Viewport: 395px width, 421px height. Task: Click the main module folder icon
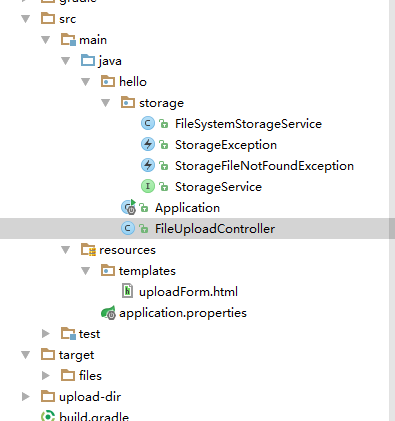68,39
